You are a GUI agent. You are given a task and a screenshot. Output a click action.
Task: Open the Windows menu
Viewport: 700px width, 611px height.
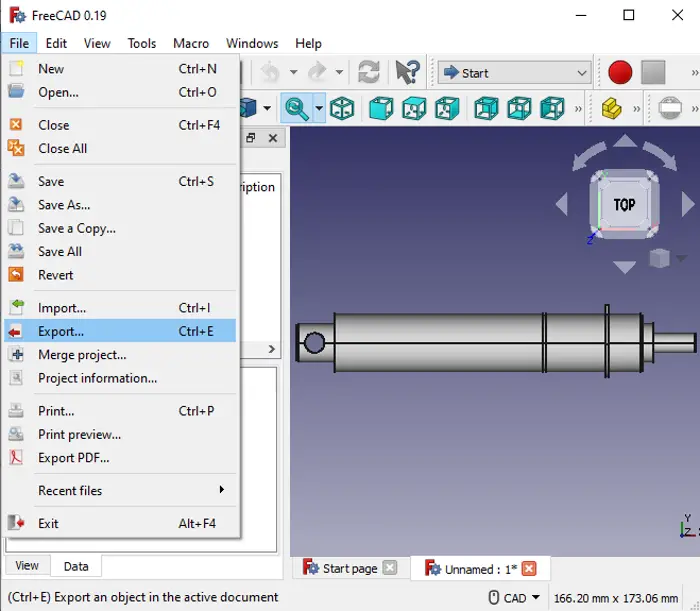coord(252,43)
